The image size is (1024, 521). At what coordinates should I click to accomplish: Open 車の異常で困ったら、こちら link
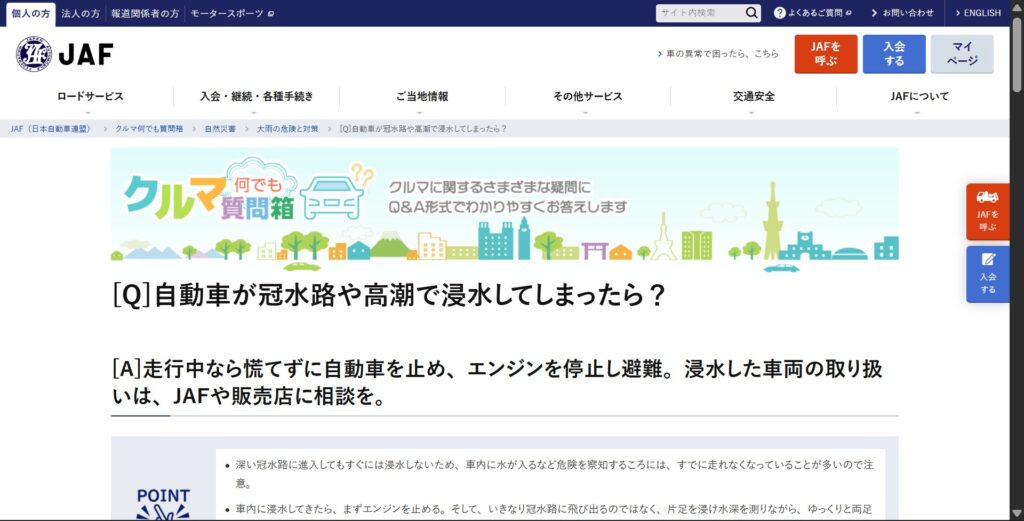[x=718, y=54]
